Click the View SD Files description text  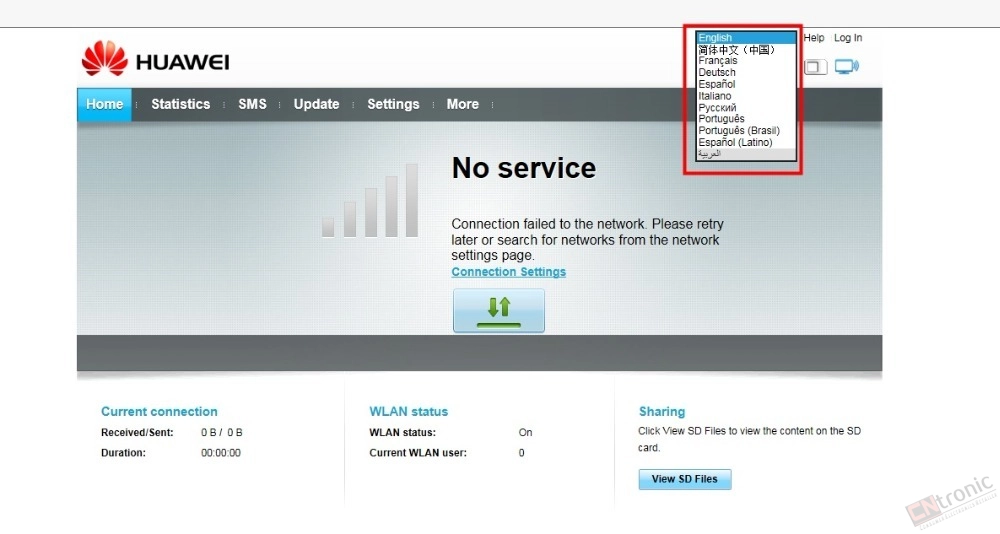pyautogui.click(x=749, y=439)
